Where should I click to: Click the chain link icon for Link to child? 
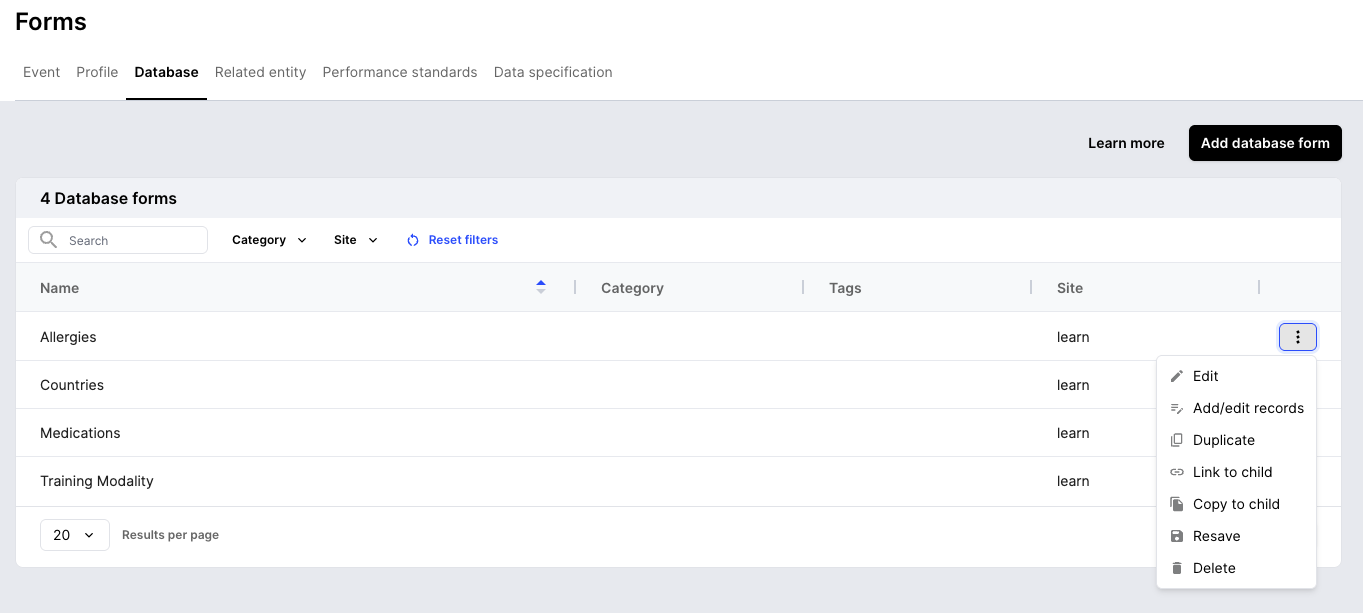click(1177, 472)
